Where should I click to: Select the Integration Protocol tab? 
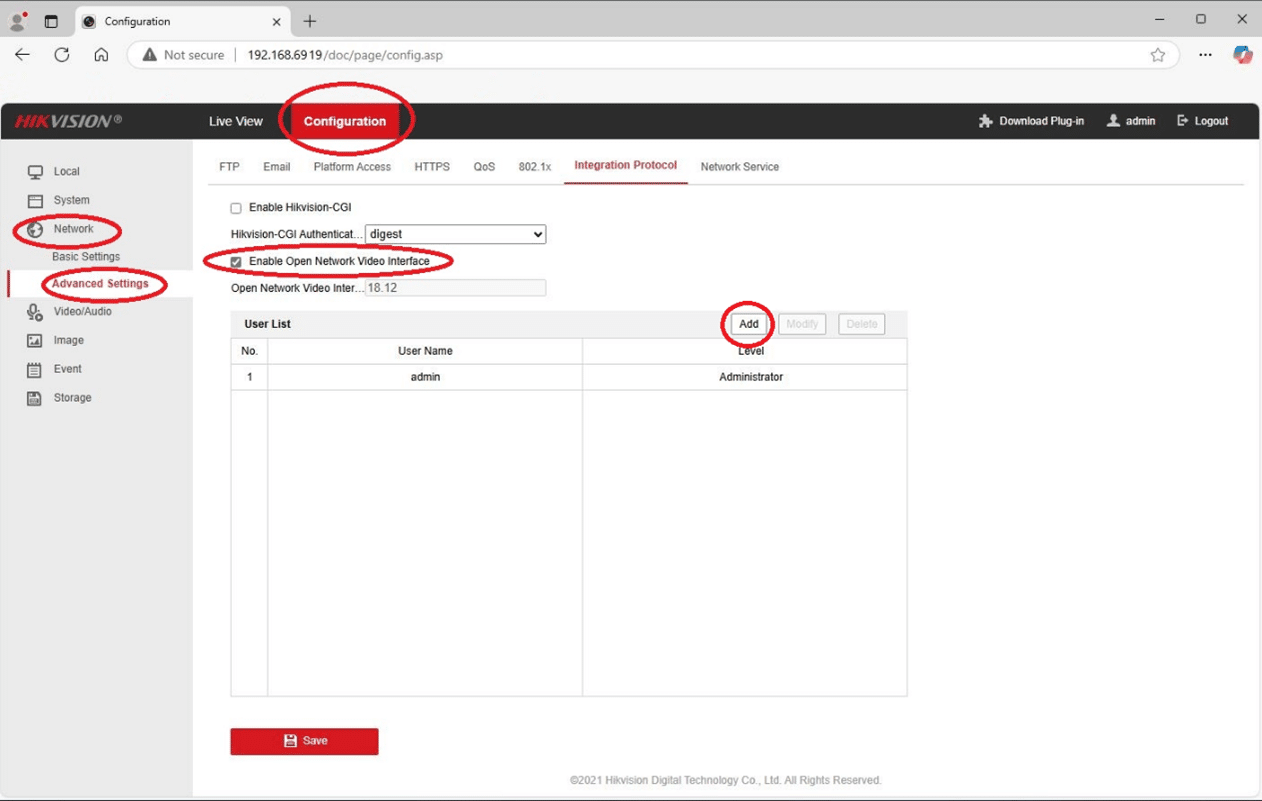tap(626, 166)
